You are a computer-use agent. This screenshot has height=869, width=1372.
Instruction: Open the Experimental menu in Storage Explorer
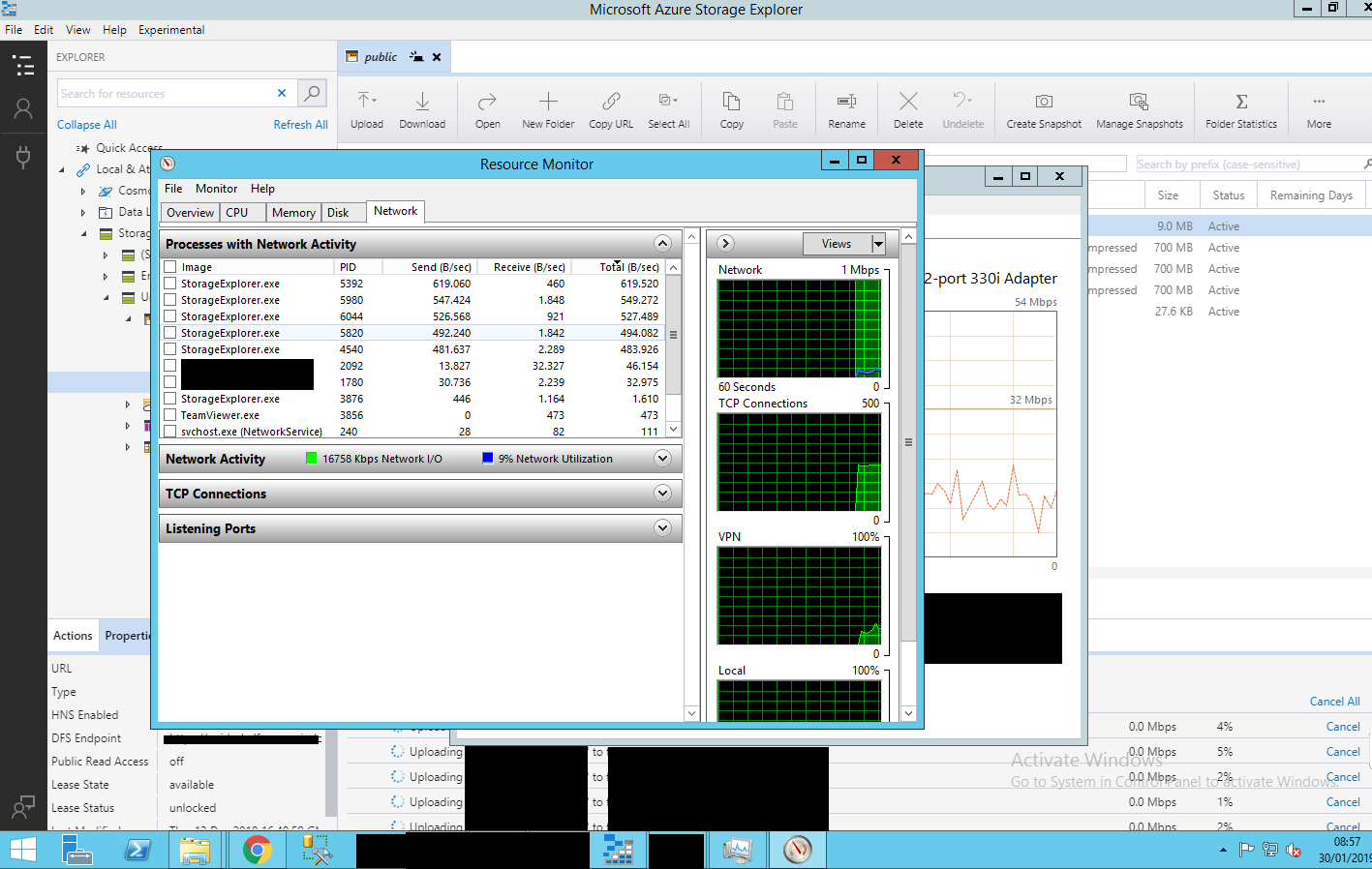[x=170, y=29]
